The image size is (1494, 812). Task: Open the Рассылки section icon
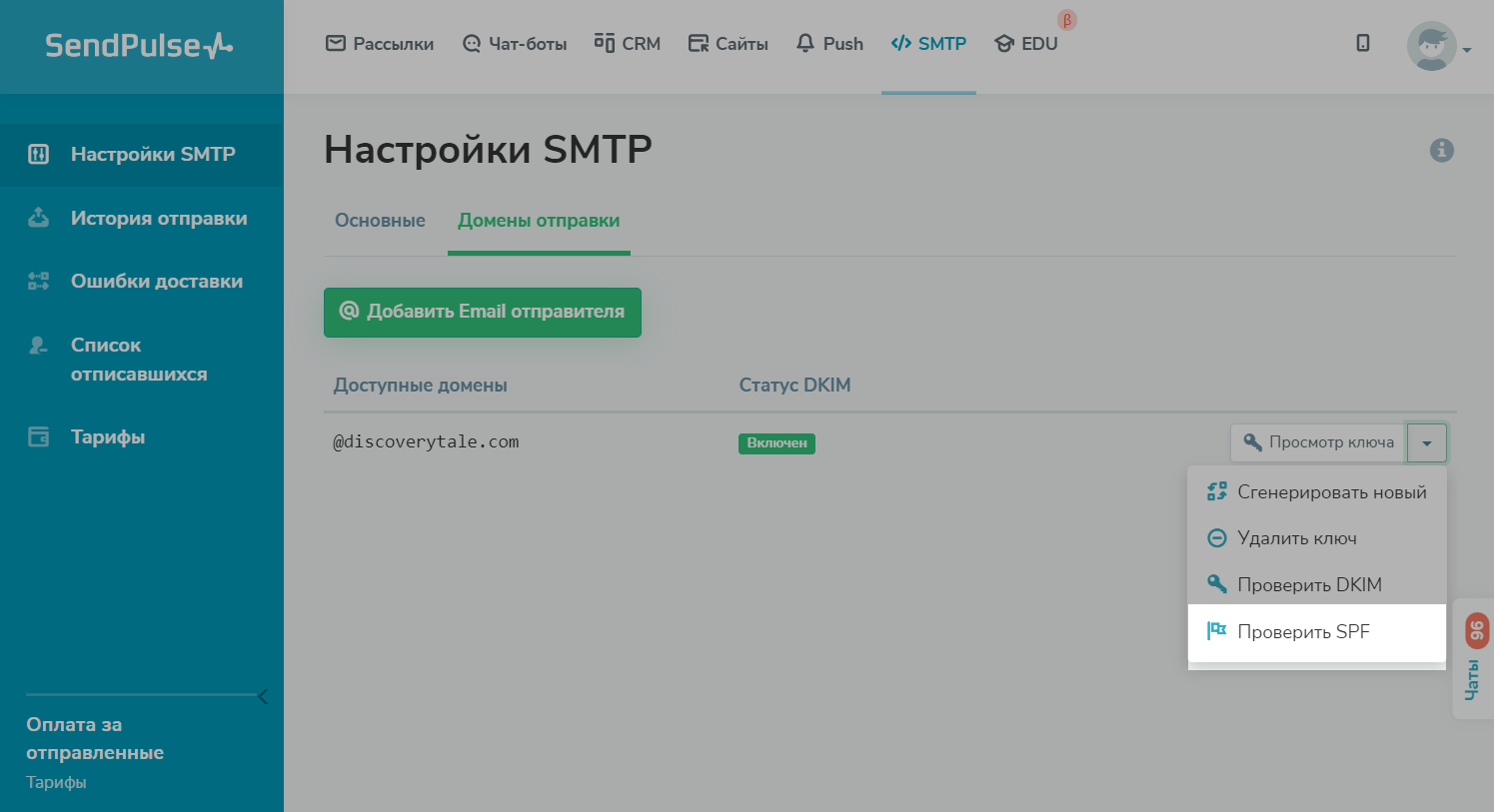[x=334, y=43]
